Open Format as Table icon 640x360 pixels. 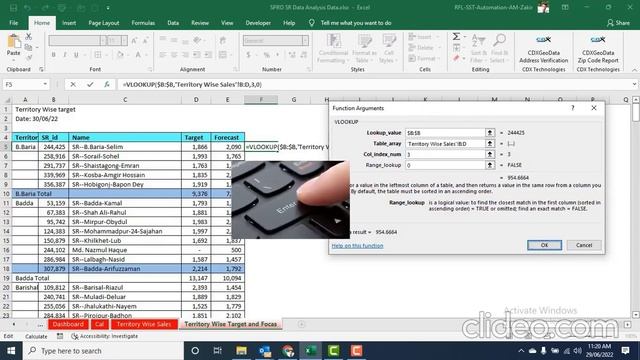(x=364, y=49)
